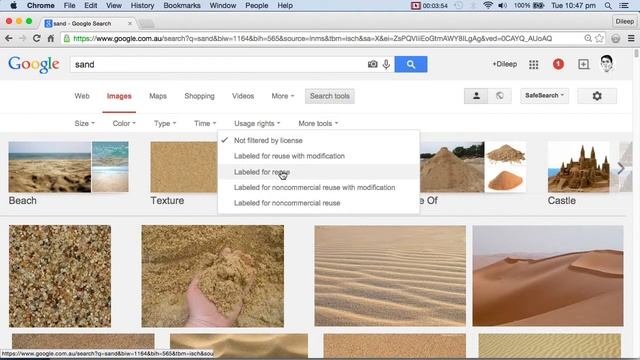640x360 pixels.
Task: Switch to the Shopping tab
Action: pyautogui.click(x=199, y=96)
